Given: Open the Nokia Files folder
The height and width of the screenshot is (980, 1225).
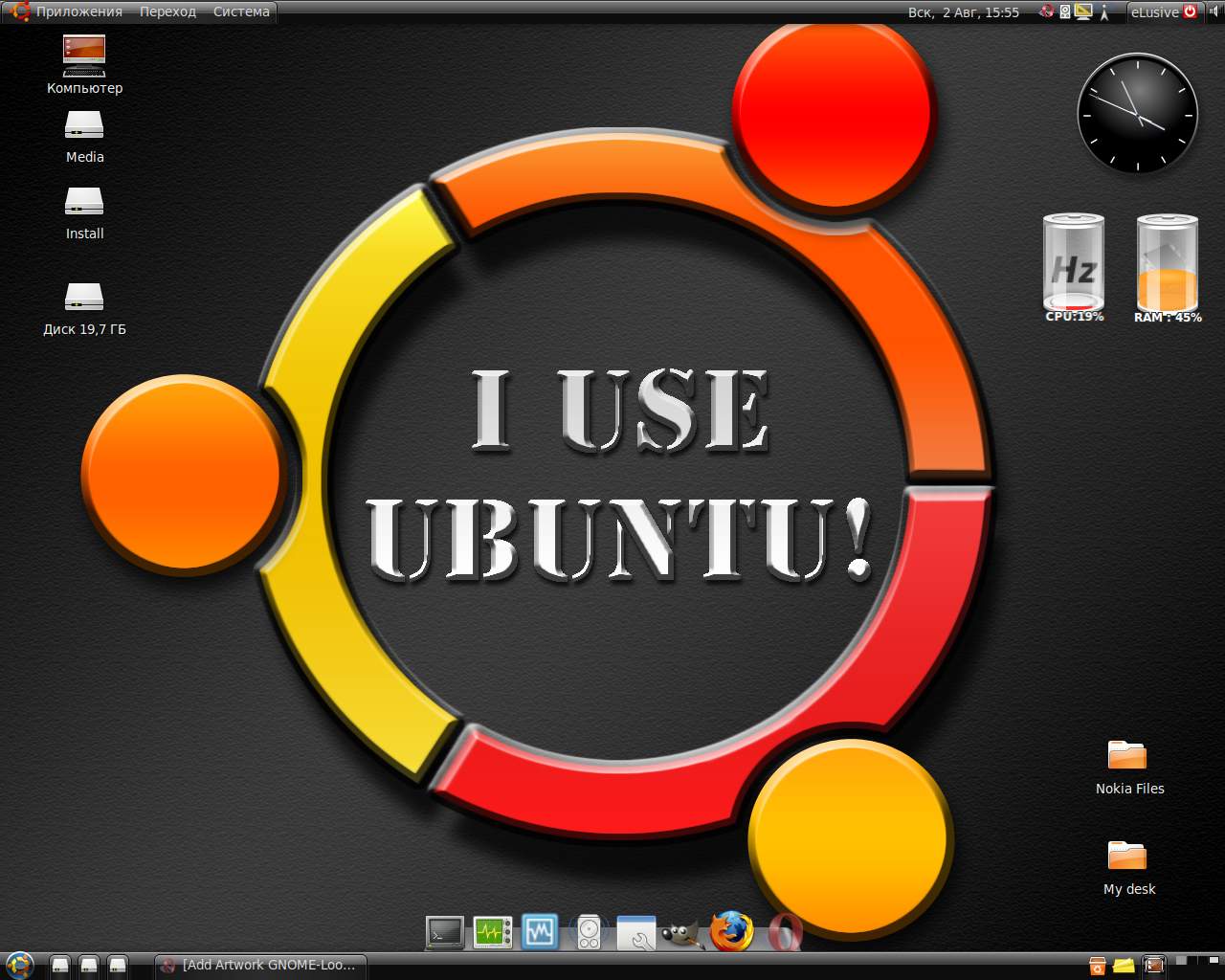Looking at the screenshot, I should click(x=1129, y=768).
